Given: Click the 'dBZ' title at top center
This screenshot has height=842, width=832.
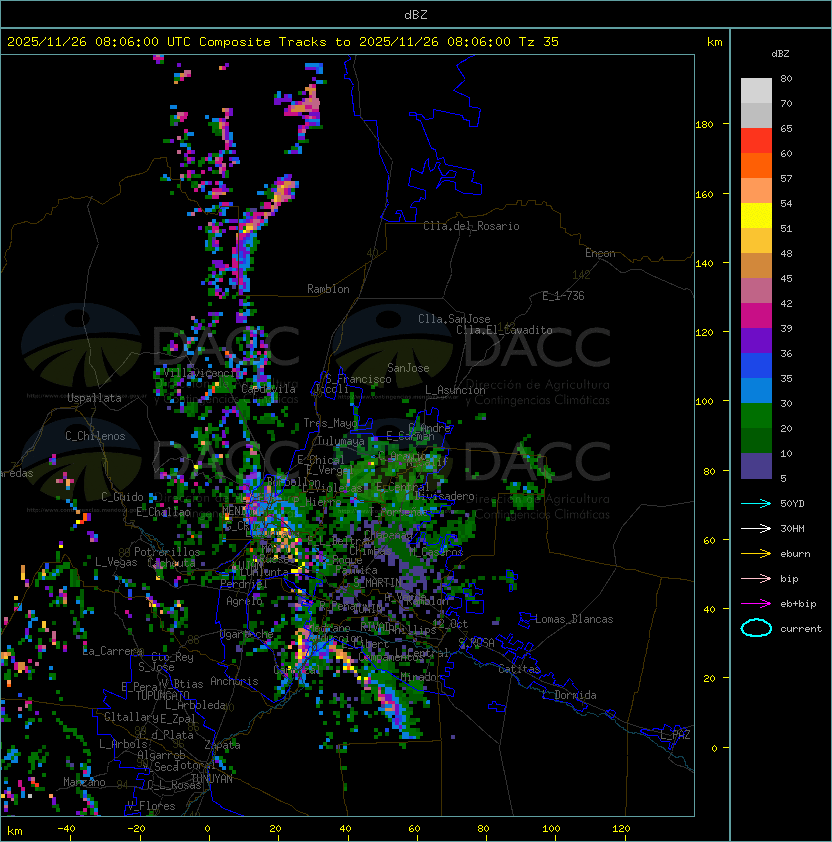Looking at the screenshot, I should click(416, 15).
